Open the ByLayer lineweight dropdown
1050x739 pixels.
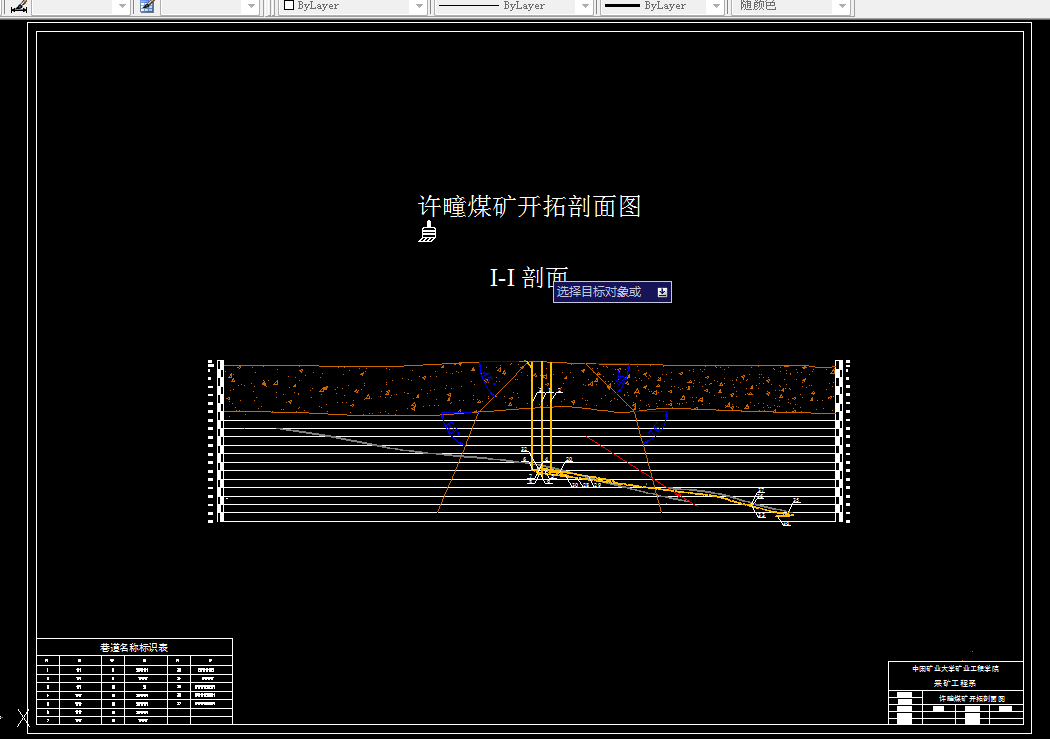tap(716, 7)
